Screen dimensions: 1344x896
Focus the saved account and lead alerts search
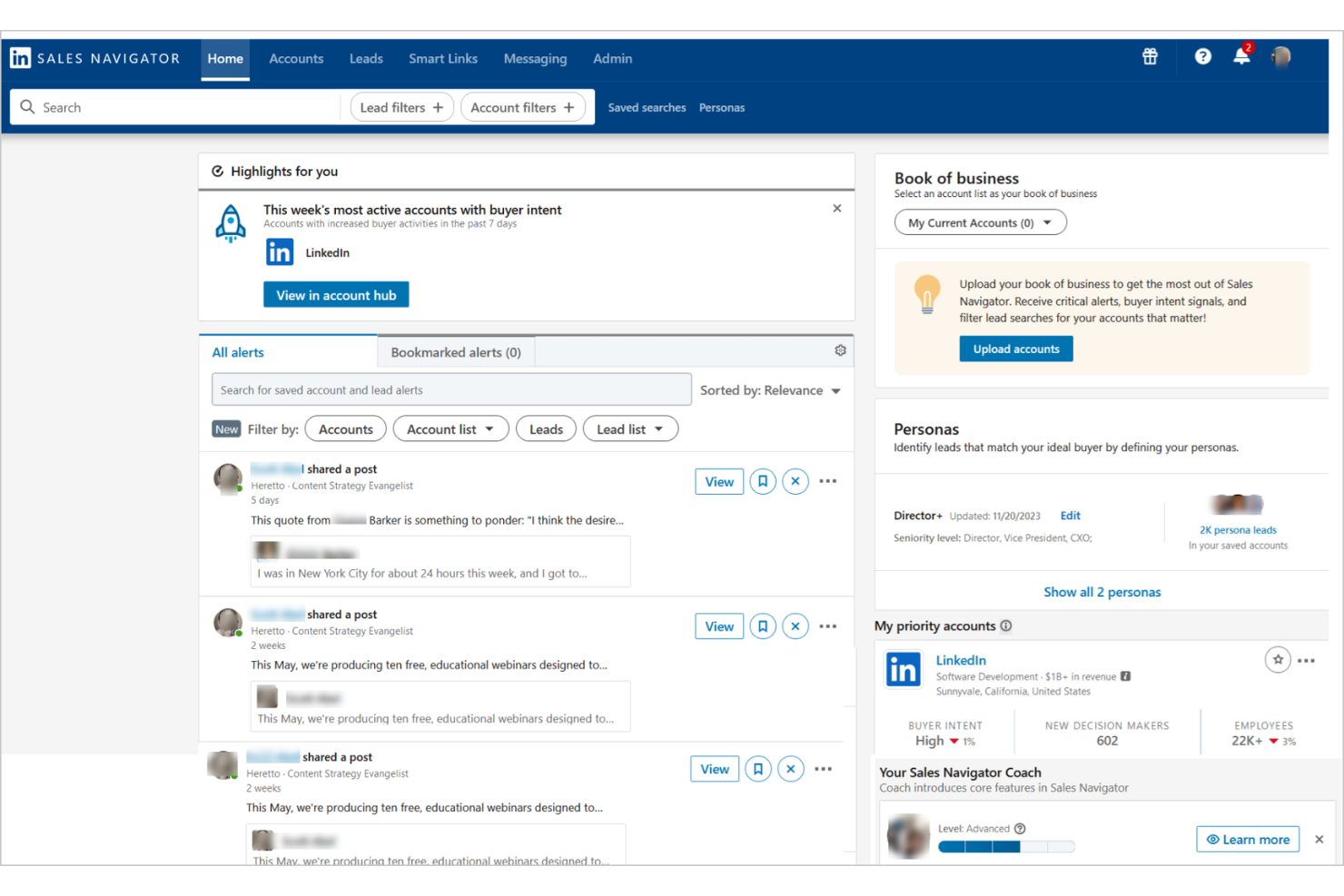coord(451,390)
